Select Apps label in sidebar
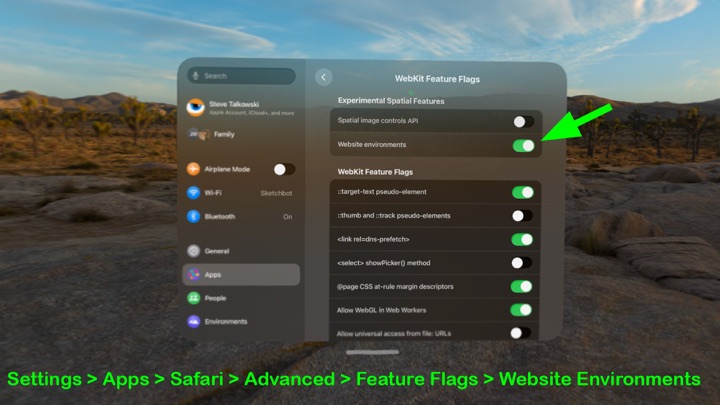The height and width of the screenshot is (405, 720). pyautogui.click(x=213, y=275)
